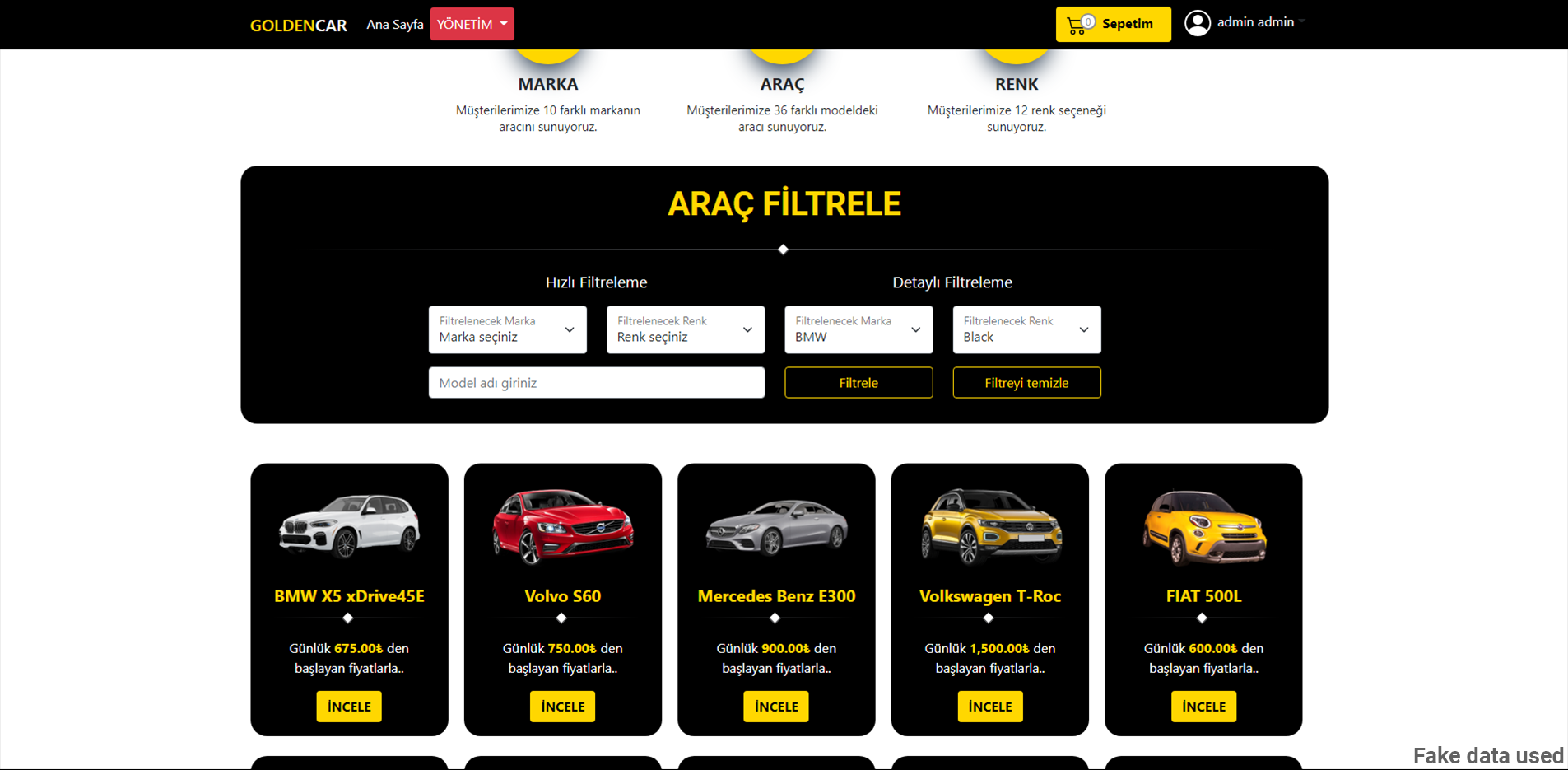Focus the Model adı giriniz field

point(597,383)
